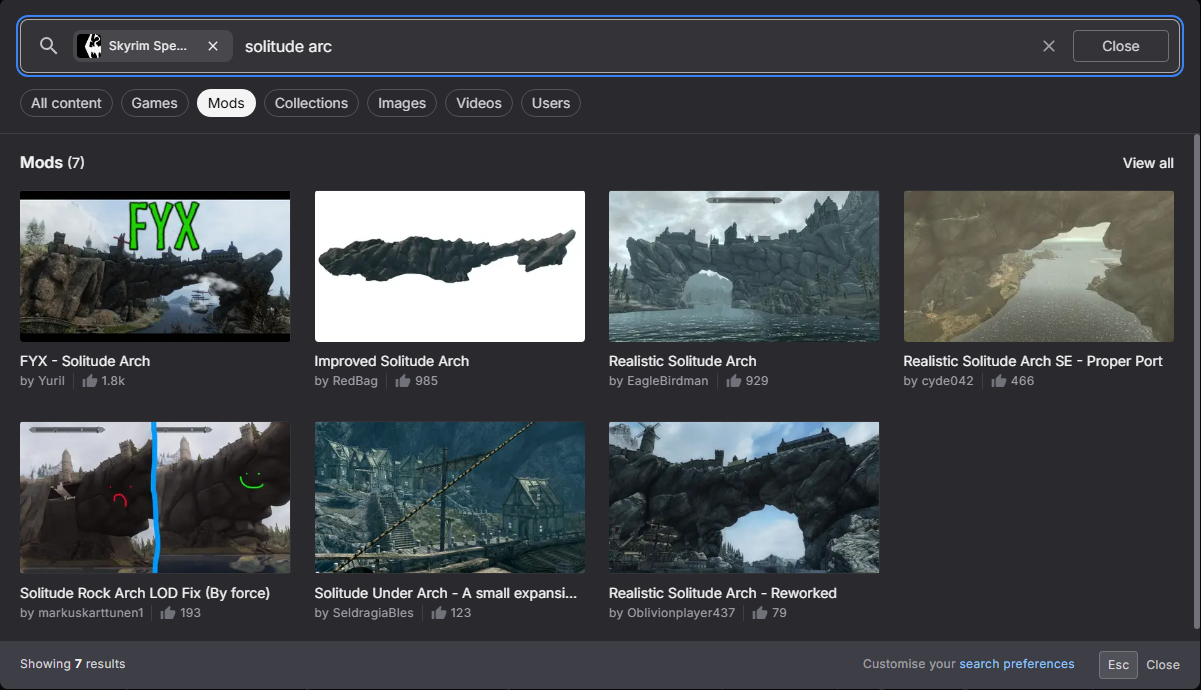The height and width of the screenshot is (690, 1201).
Task: Click the thumbs-up icon by markuskarttunen1's mod
Action: [168, 613]
